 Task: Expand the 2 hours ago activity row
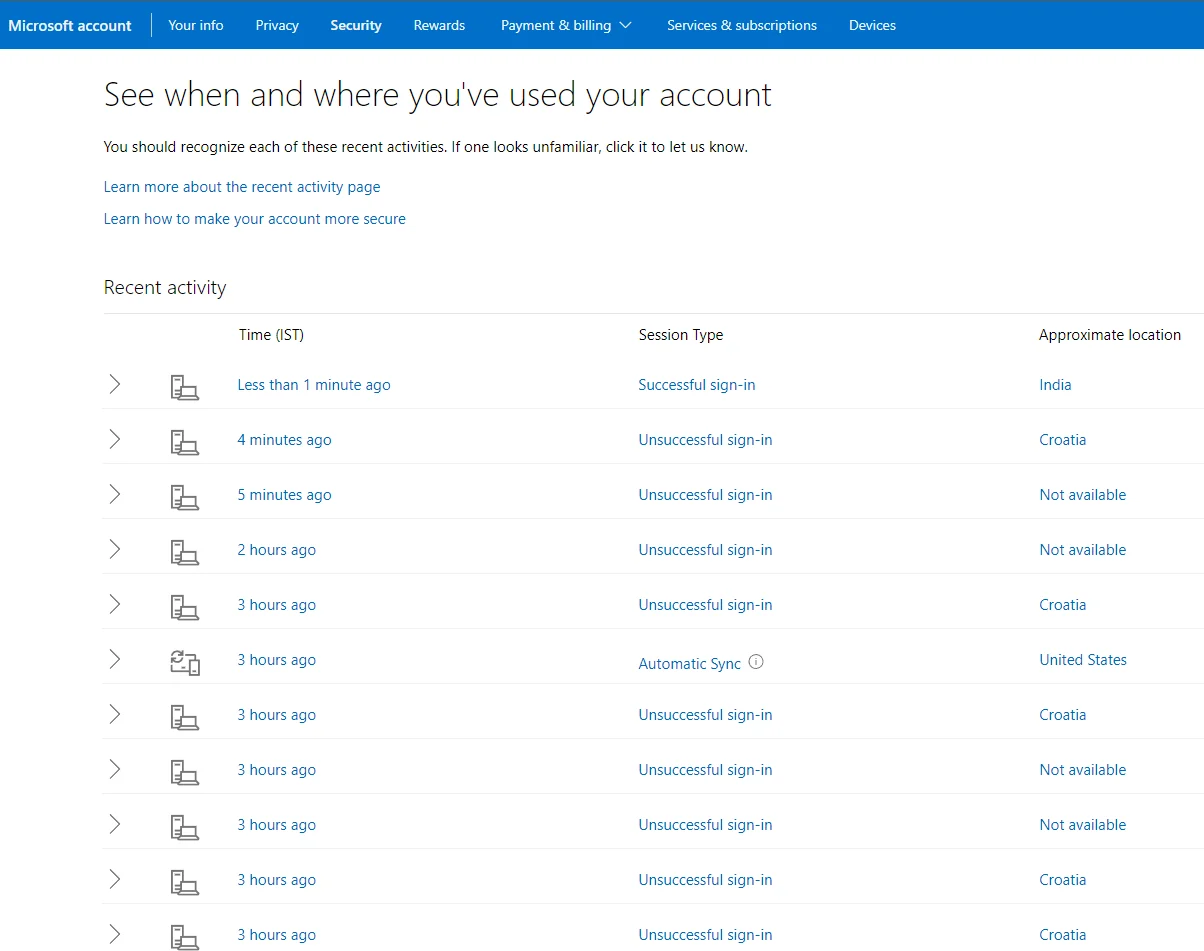click(x=114, y=549)
